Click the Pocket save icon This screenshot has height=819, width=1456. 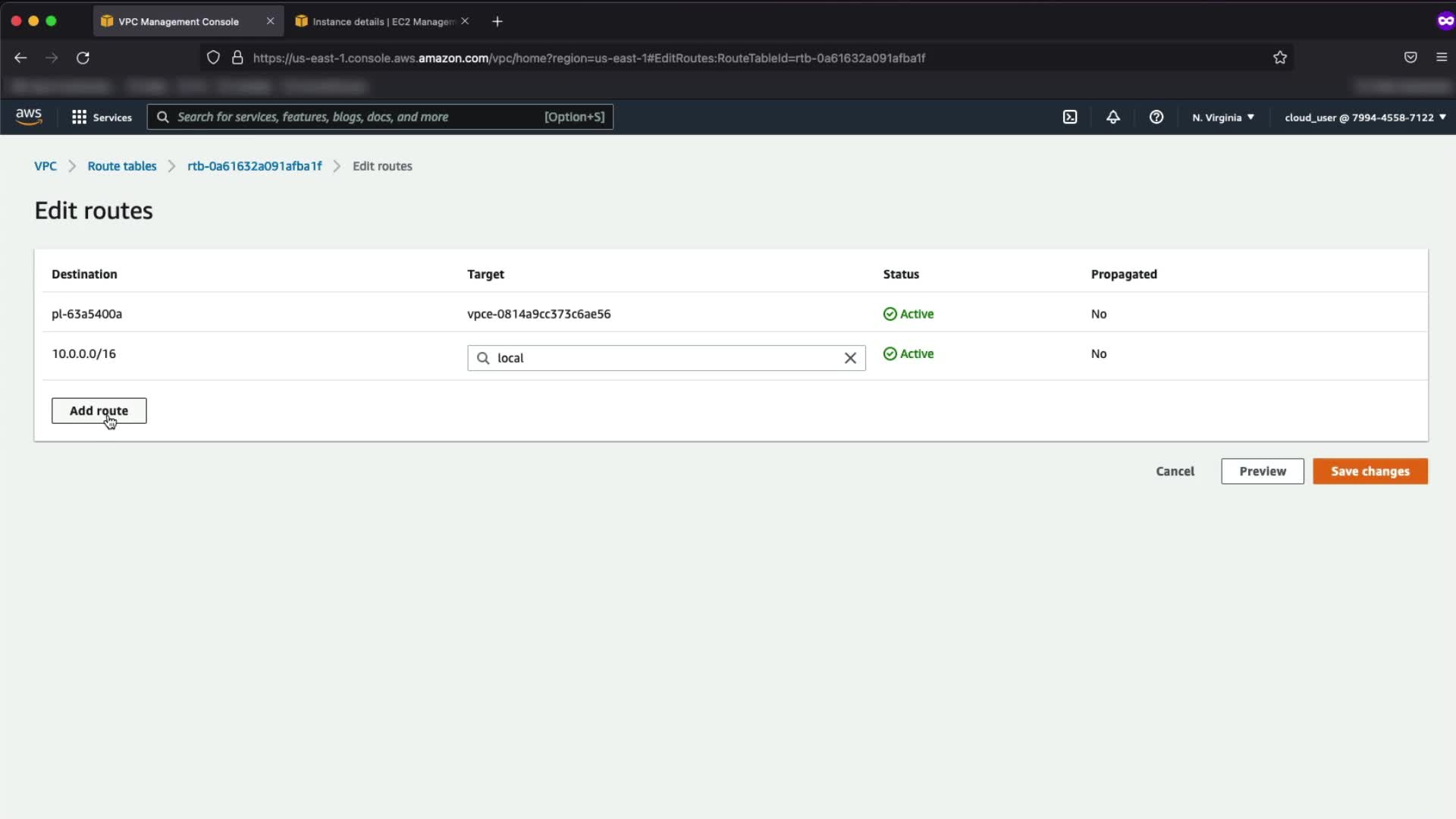click(x=1410, y=58)
